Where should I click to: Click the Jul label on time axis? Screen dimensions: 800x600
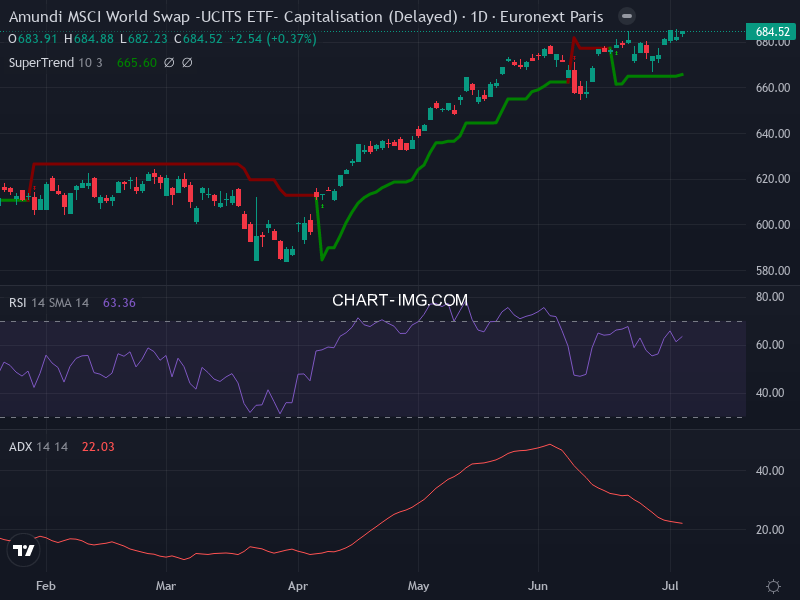click(x=670, y=586)
